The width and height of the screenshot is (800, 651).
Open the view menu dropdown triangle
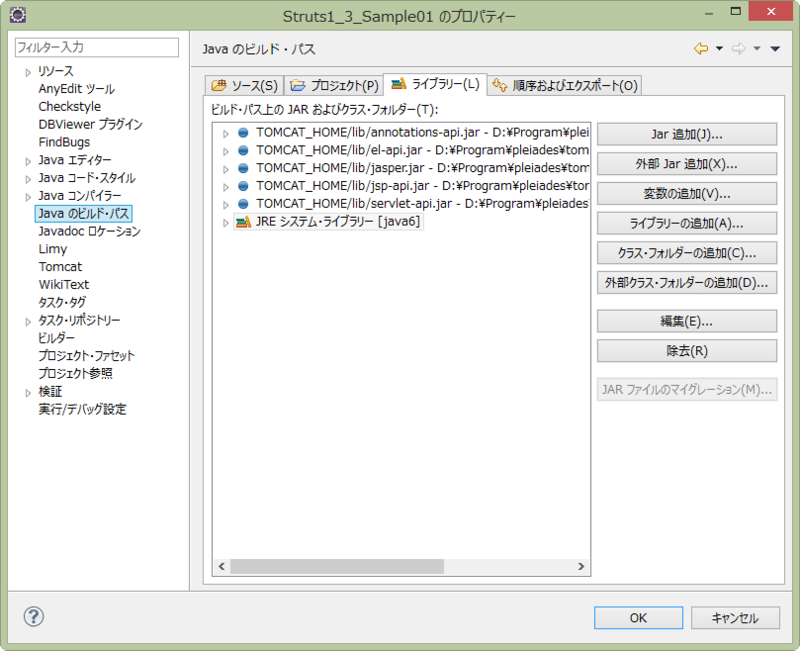pos(775,48)
